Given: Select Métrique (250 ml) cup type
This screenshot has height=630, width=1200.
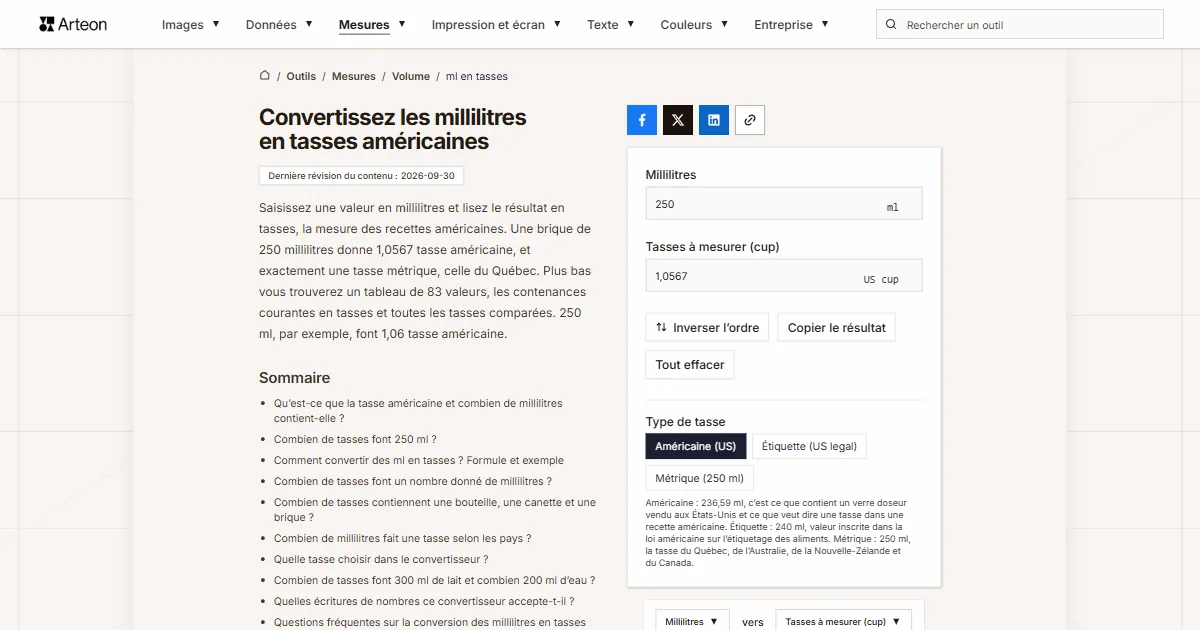Looking at the screenshot, I should [700, 478].
